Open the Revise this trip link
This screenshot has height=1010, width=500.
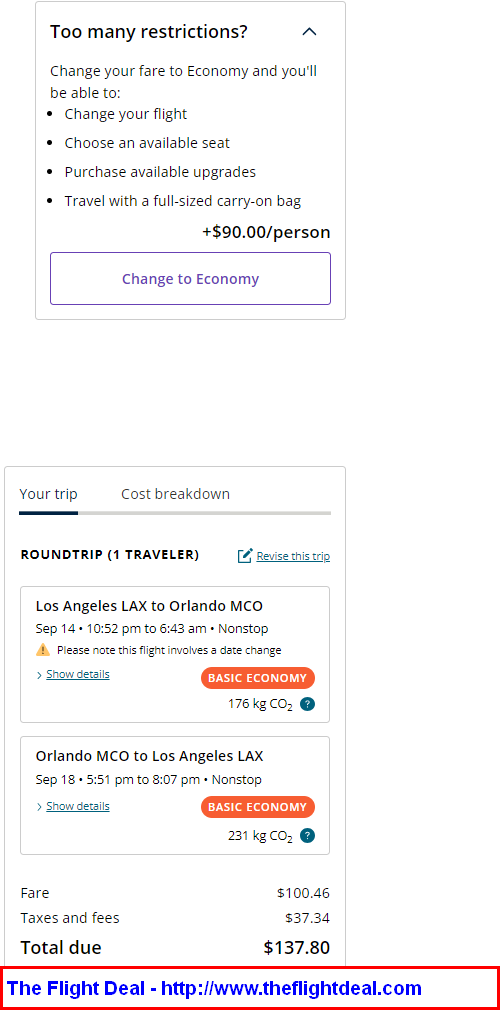[x=293, y=556]
